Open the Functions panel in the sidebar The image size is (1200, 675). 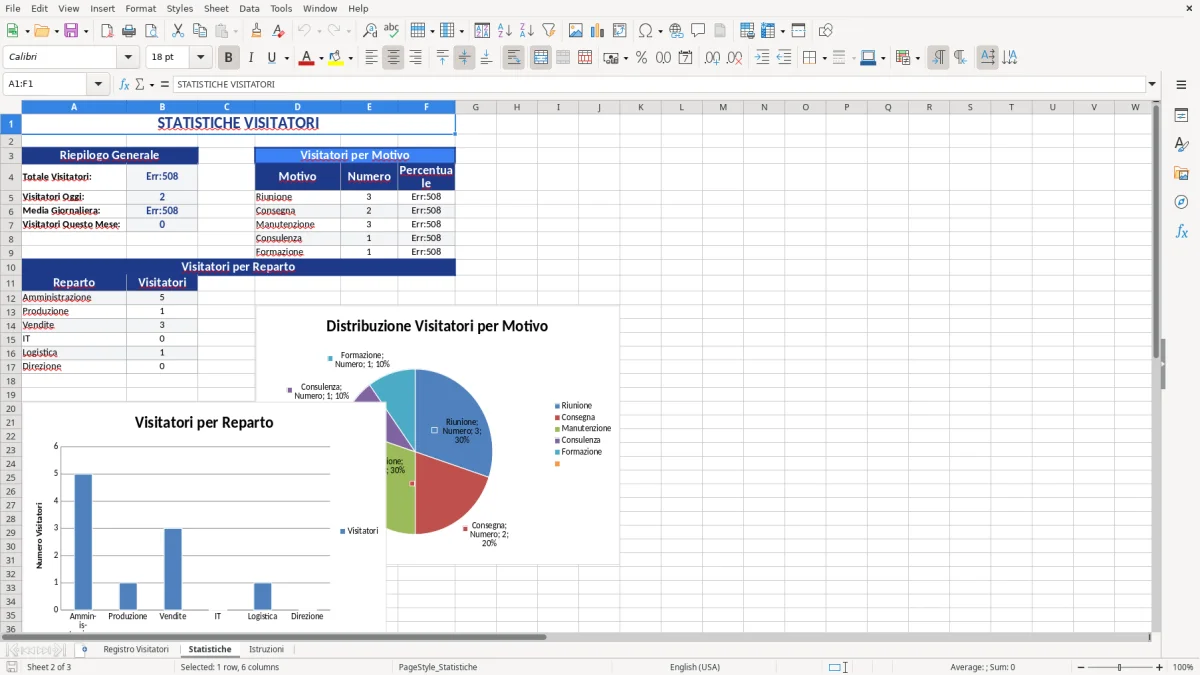(x=1182, y=231)
